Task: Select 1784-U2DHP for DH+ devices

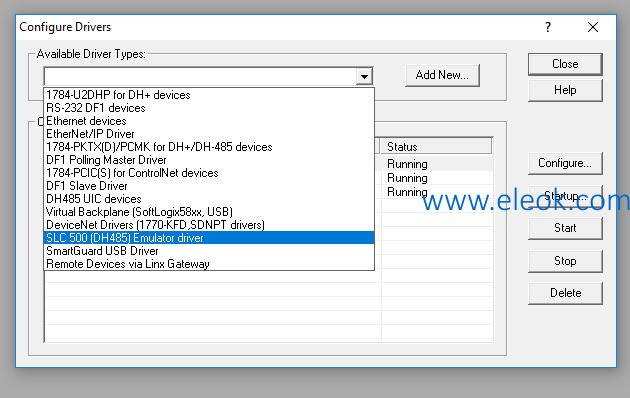Action: click(209, 95)
